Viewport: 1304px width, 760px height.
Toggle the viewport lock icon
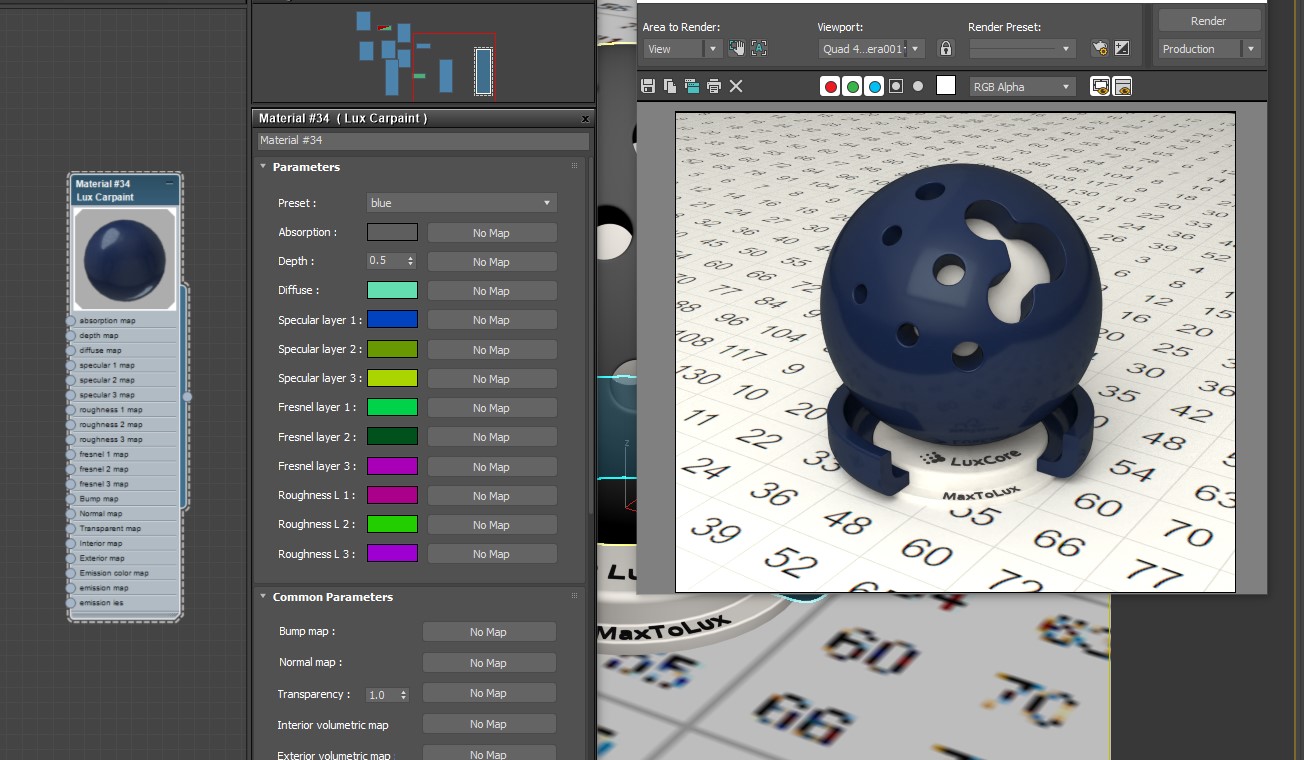pyautogui.click(x=946, y=48)
